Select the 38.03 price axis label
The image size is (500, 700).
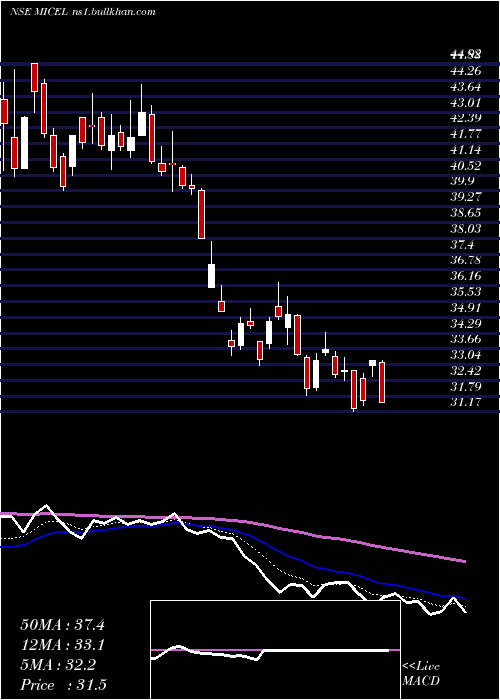[x=466, y=229]
